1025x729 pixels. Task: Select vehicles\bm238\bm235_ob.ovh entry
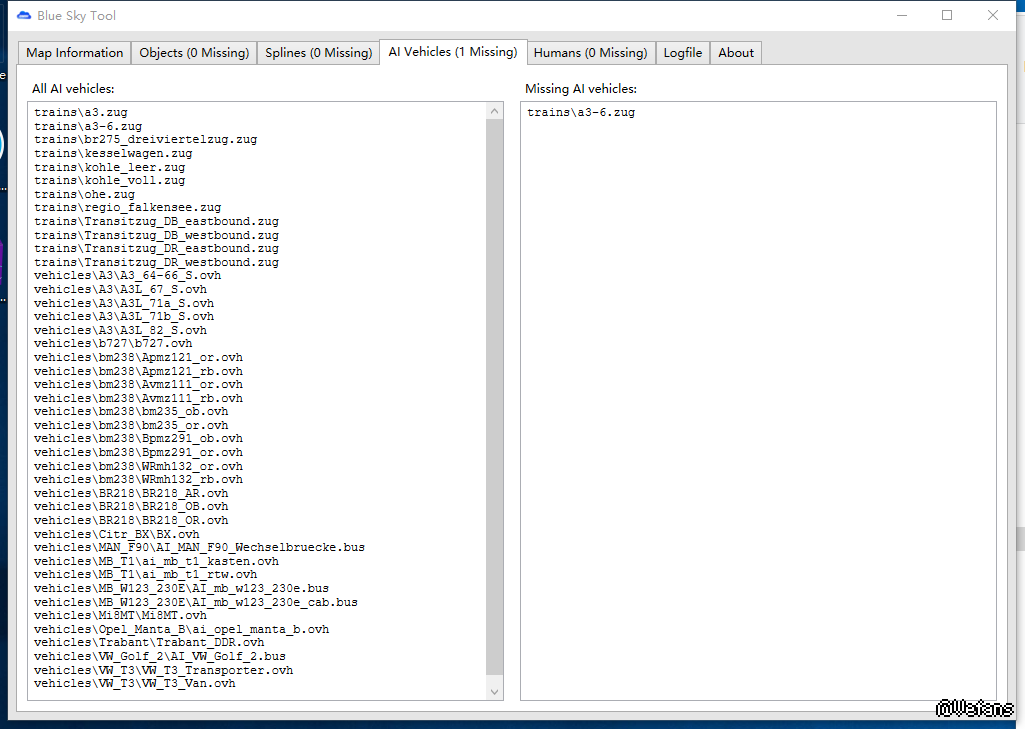click(x=131, y=411)
